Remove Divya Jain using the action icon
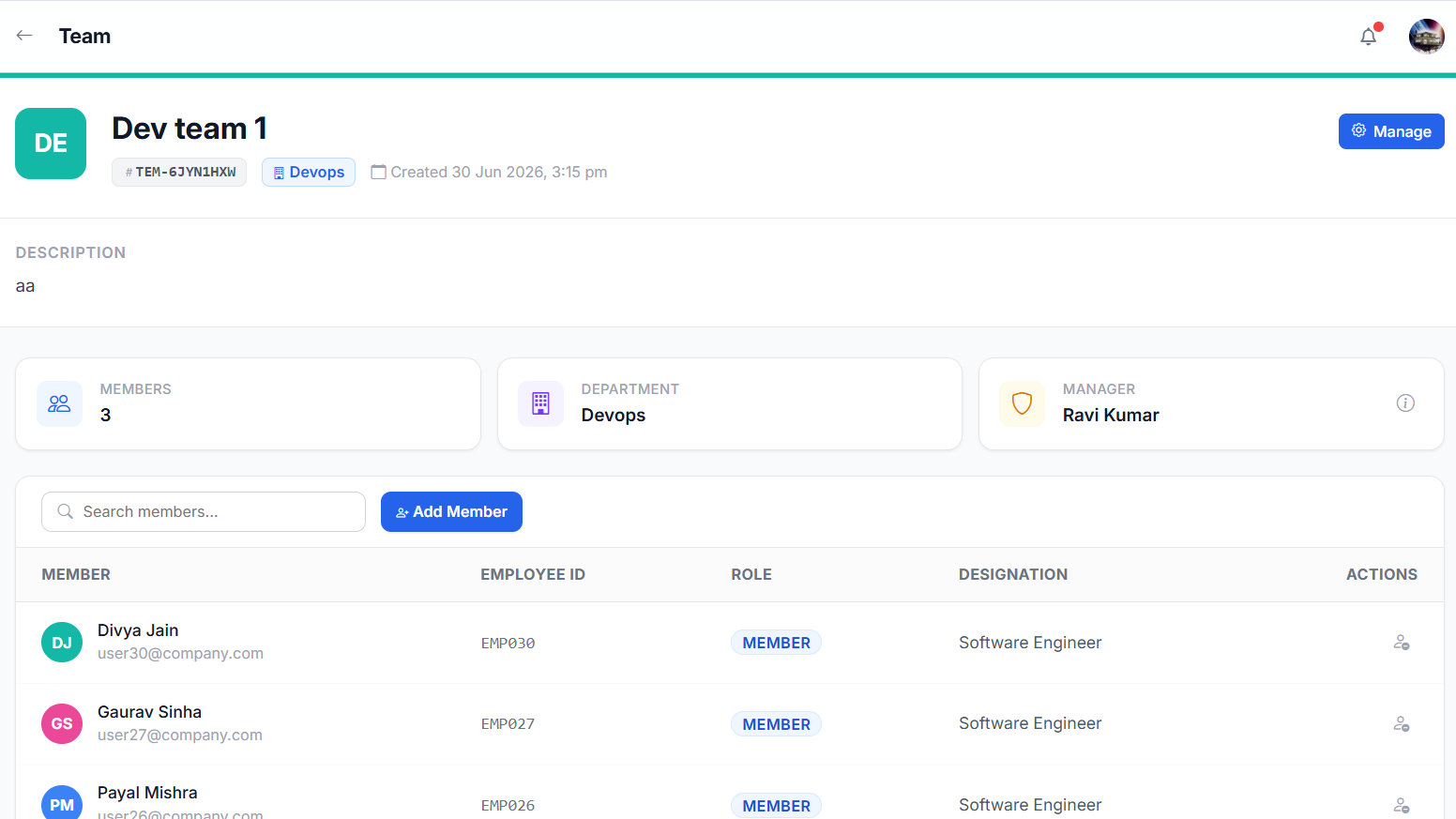The image size is (1456, 819). point(1402,643)
